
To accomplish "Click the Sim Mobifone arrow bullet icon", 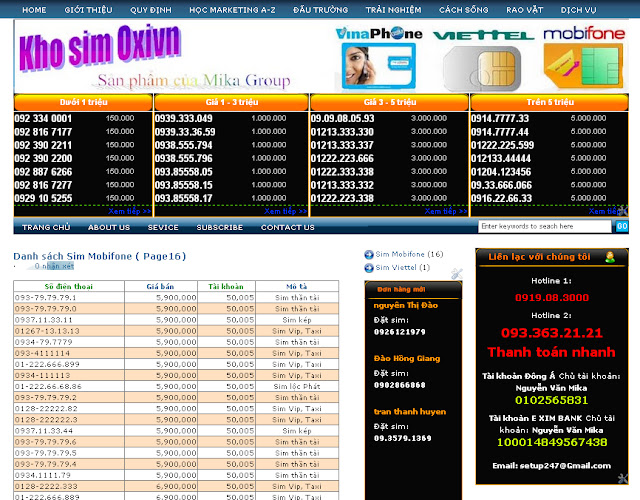I will [369, 255].
